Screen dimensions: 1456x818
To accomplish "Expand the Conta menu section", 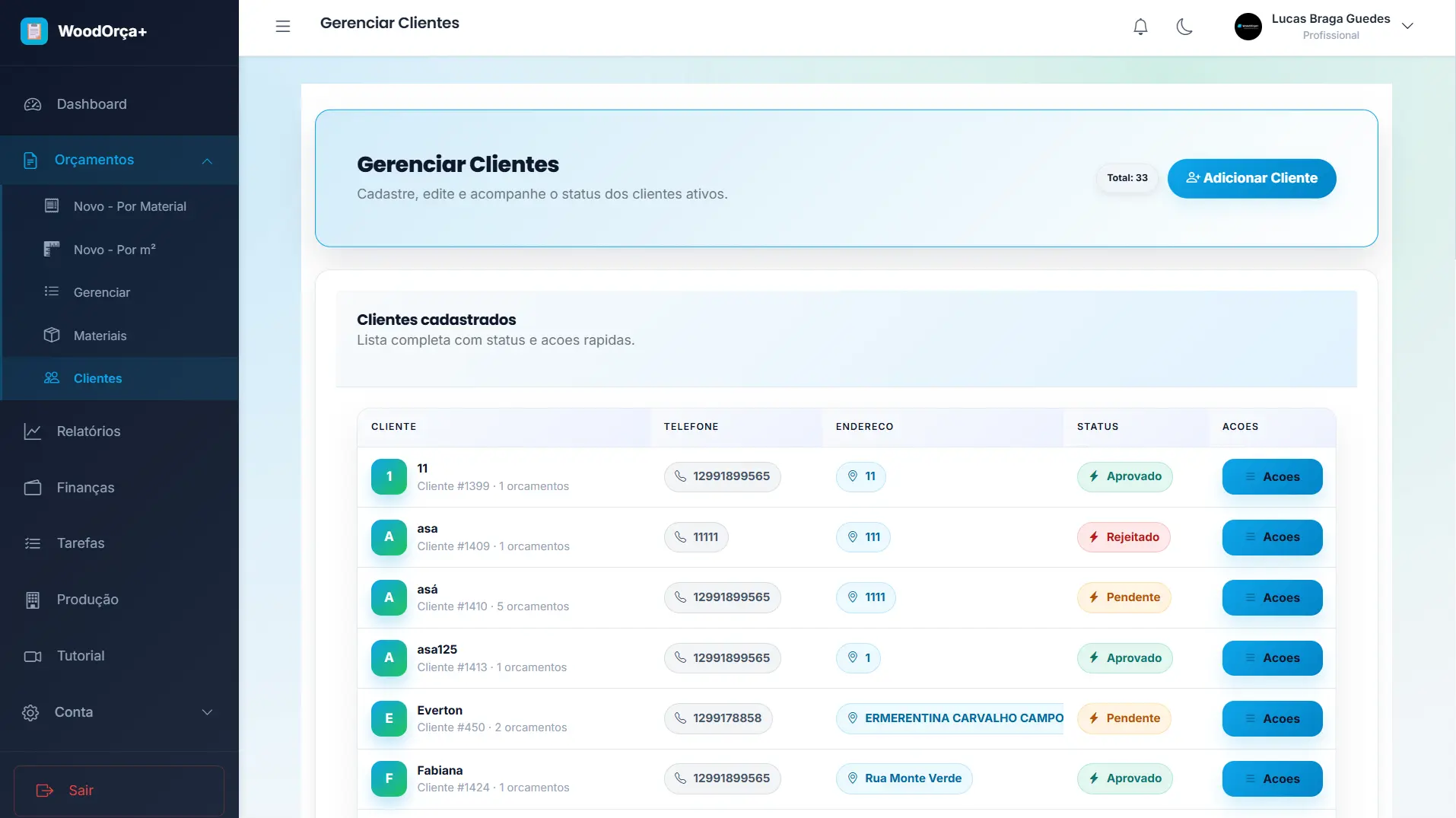I will click(x=207, y=712).
